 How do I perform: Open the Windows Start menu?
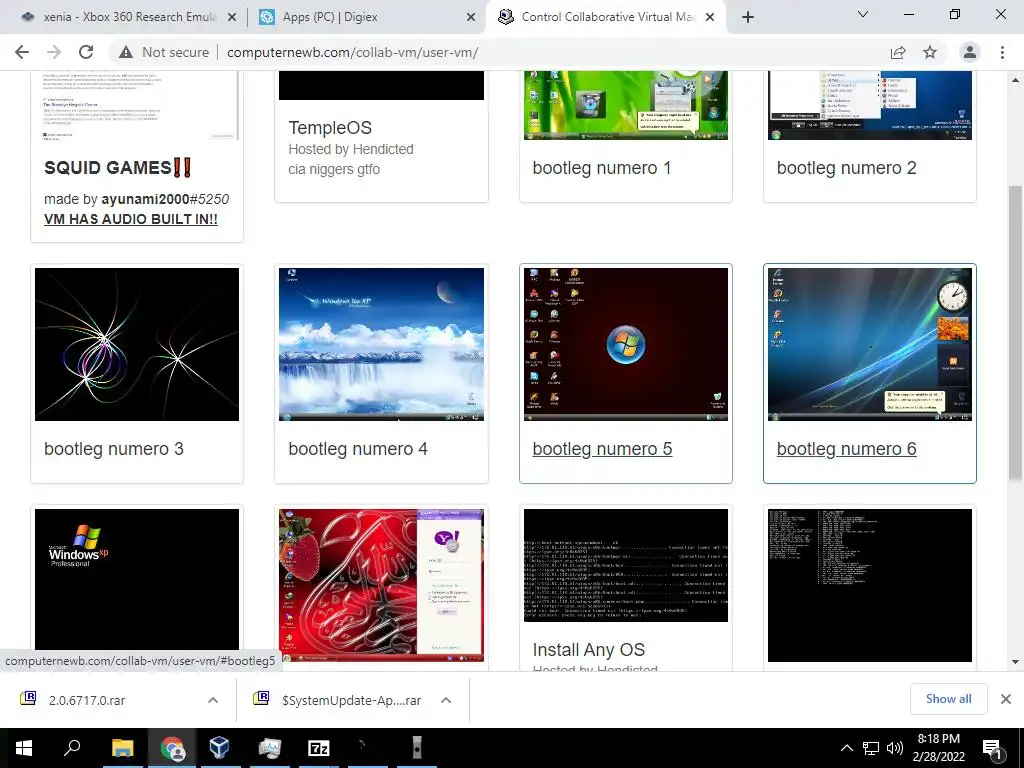click(x=24, y=748)
